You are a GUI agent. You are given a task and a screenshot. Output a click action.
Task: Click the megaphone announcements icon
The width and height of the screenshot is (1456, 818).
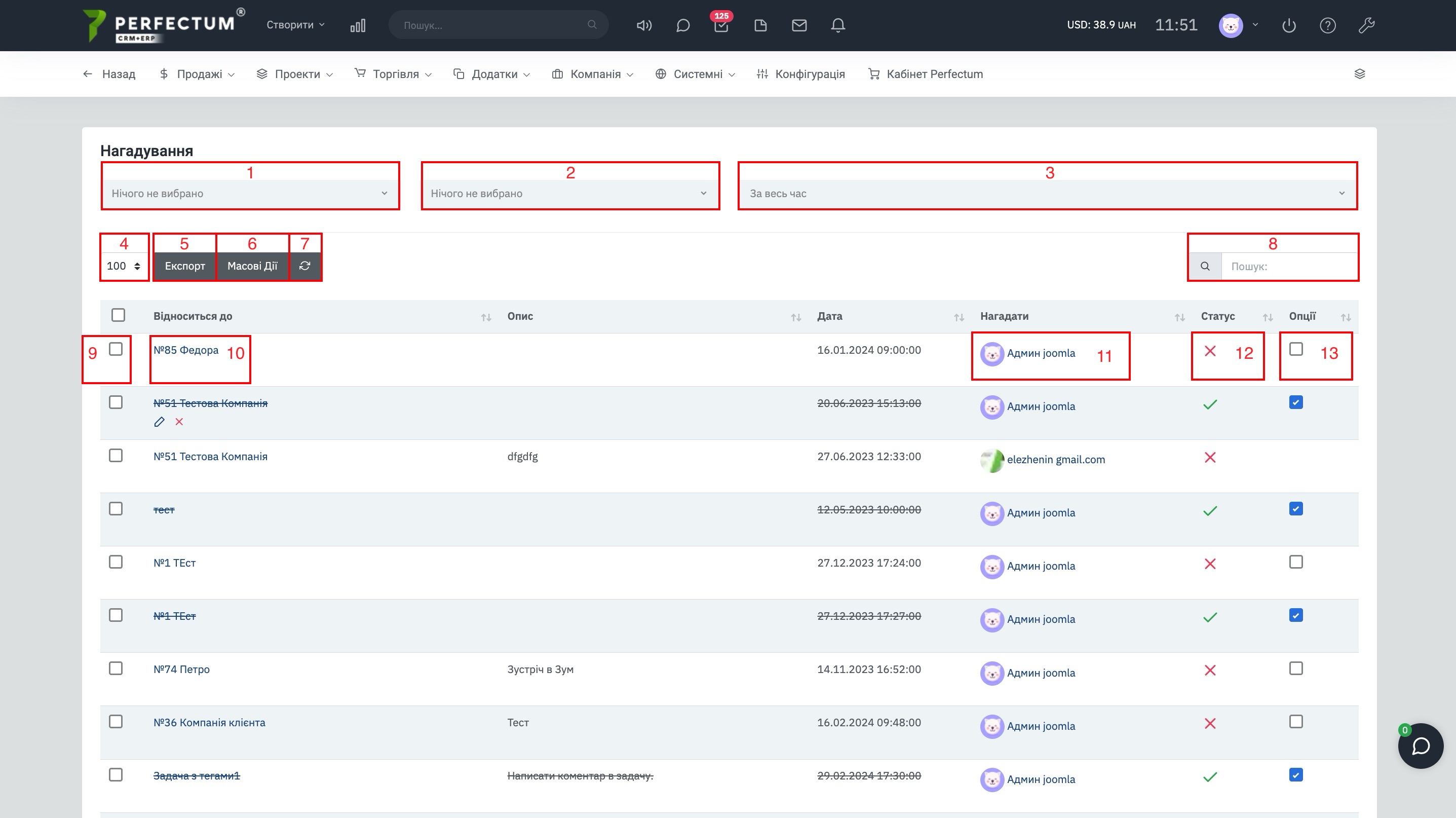(x=644, y=25)
